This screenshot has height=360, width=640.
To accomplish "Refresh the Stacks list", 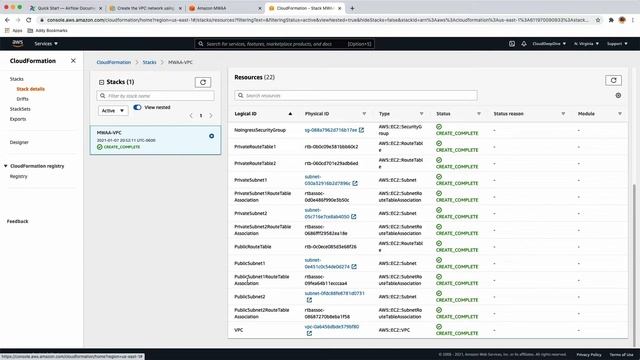I will pos(203,82).
